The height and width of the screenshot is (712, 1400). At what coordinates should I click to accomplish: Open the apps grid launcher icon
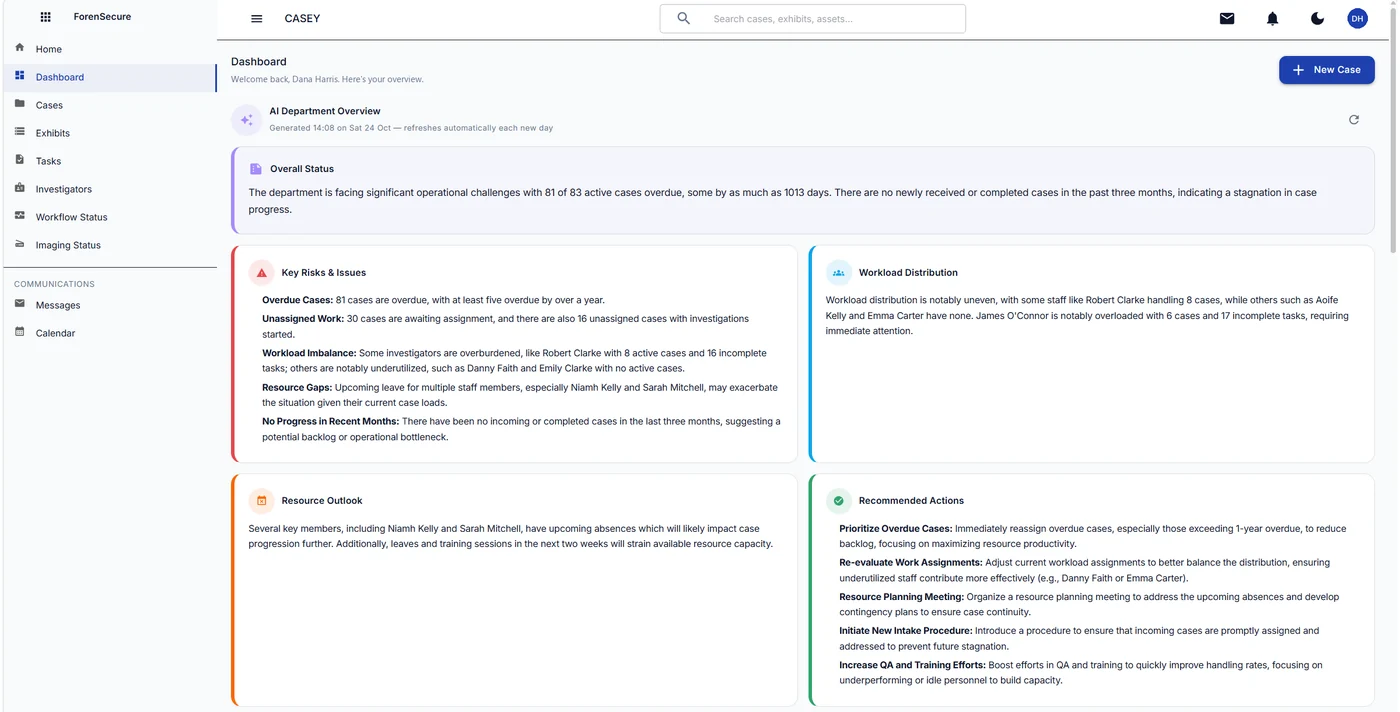pos(45,17)
